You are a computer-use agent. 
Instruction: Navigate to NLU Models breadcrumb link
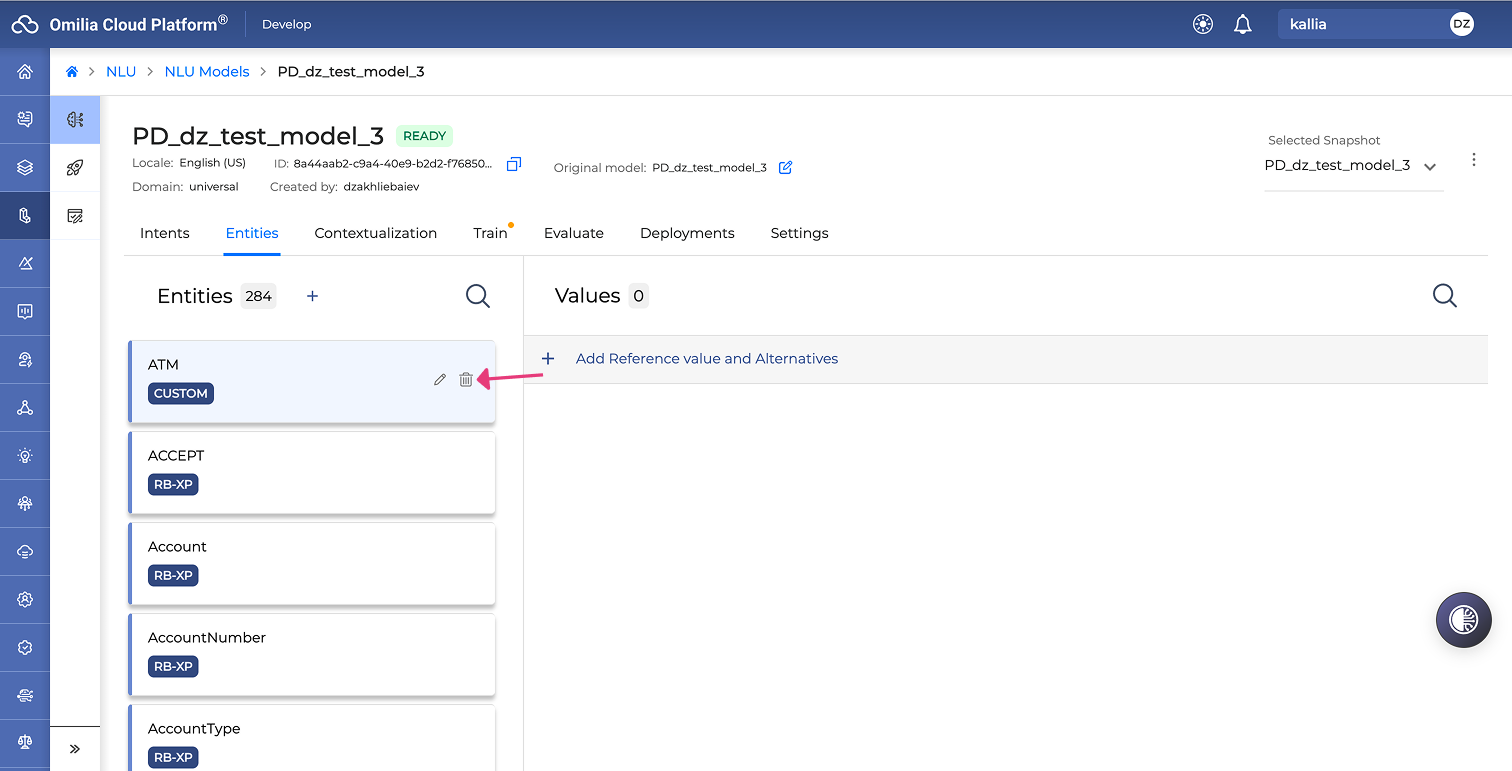point(207,72)
